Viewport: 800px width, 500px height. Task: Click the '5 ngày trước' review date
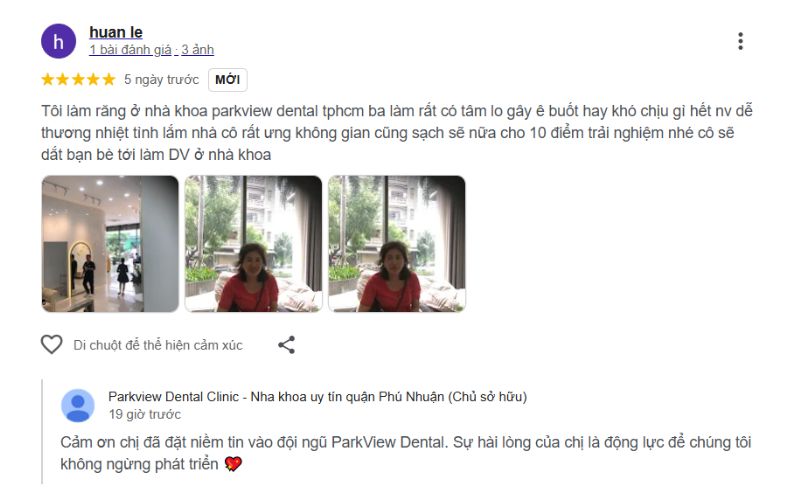161,80
